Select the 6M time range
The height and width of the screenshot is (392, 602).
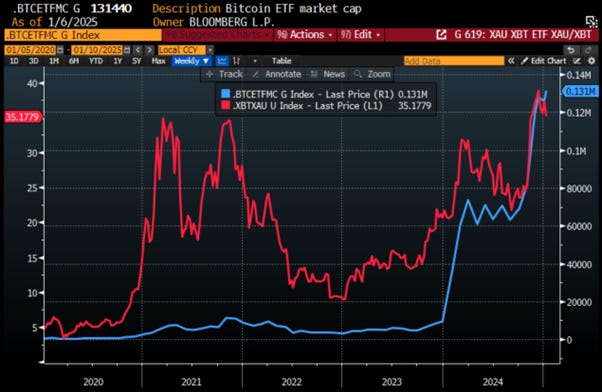click(x=74, y=61)
